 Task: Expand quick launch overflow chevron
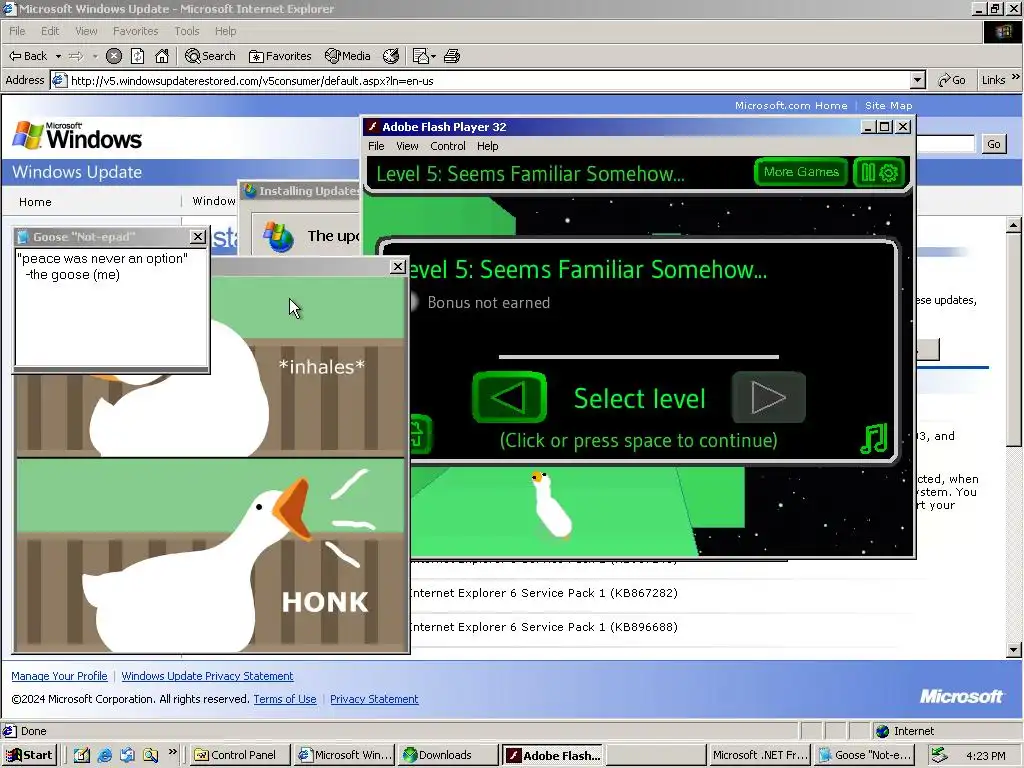click(172, 752)
